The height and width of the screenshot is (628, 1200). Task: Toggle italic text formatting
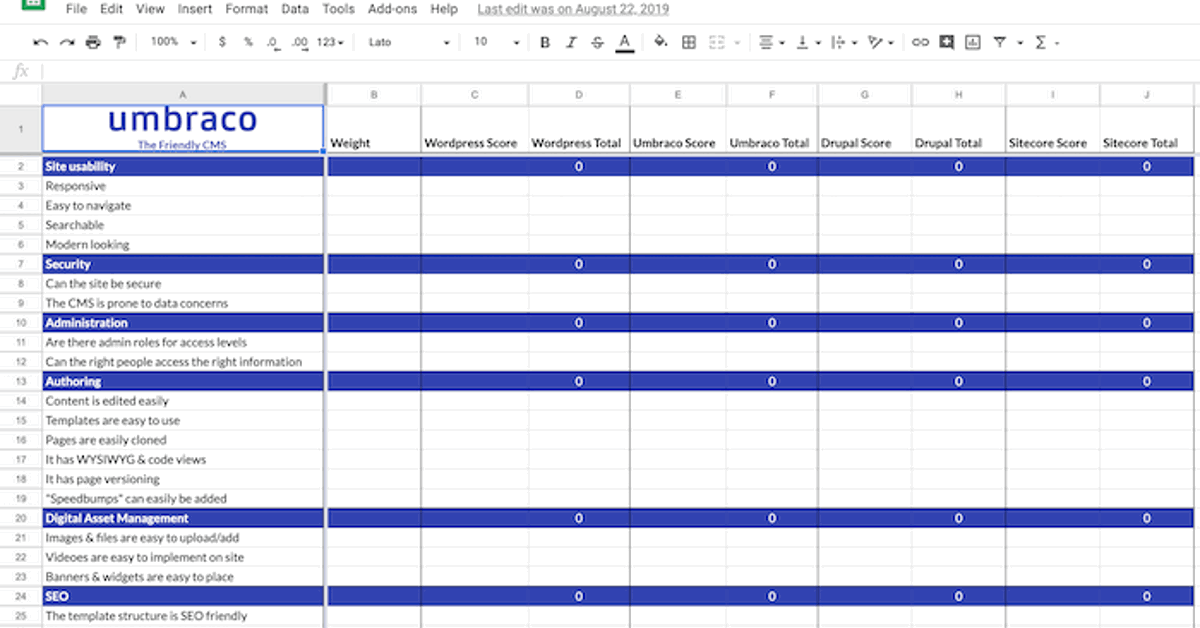[571, 42]
